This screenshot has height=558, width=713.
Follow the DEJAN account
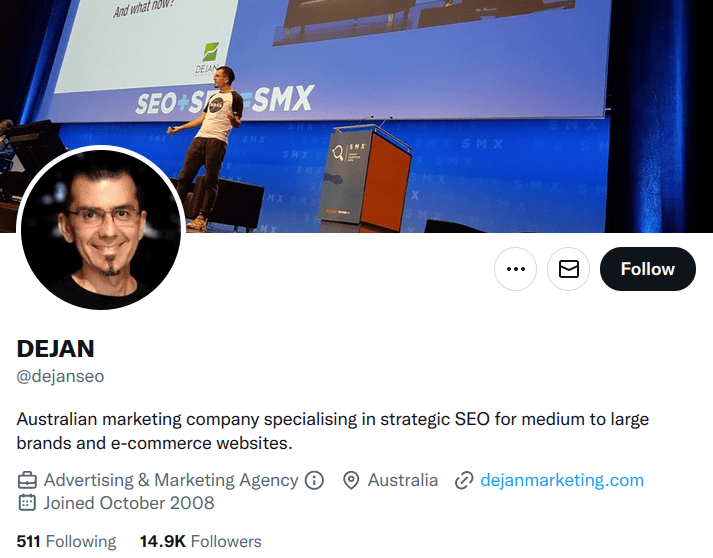[x=648, y=269]
